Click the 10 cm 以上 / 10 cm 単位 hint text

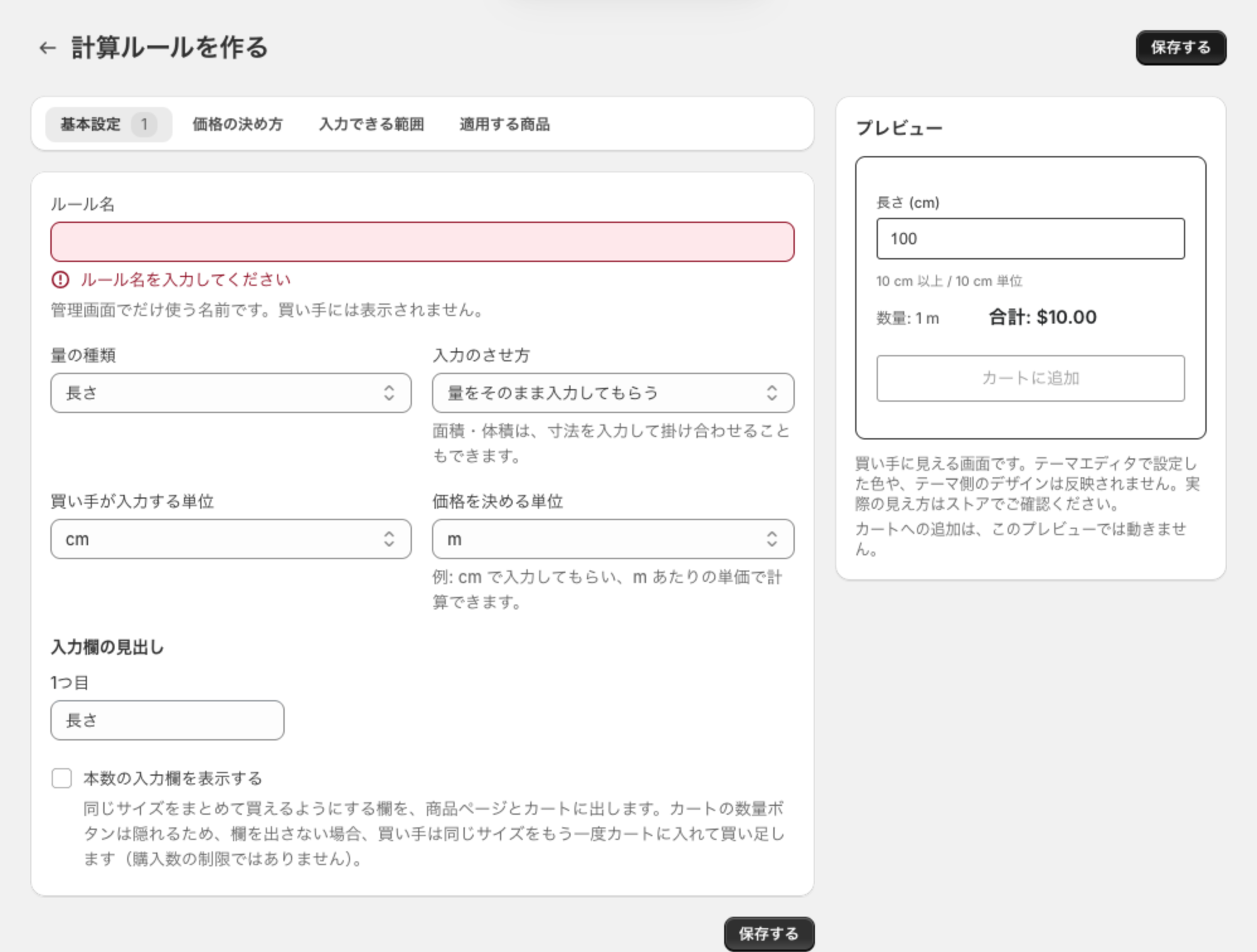coord(949,281)
